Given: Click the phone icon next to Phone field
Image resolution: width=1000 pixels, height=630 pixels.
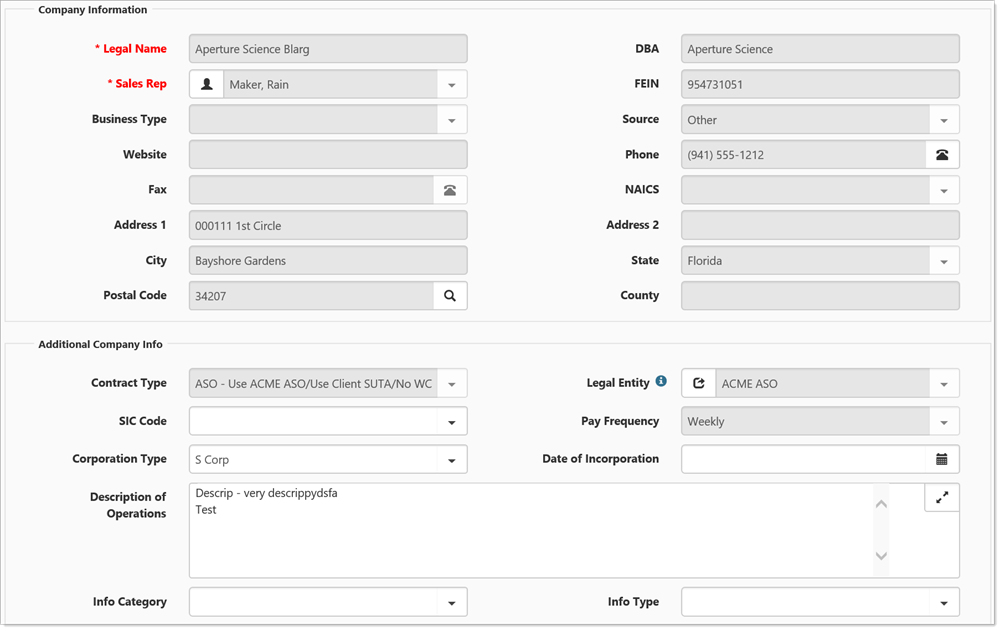Looking at the screenshot, I should coord(942,155).
